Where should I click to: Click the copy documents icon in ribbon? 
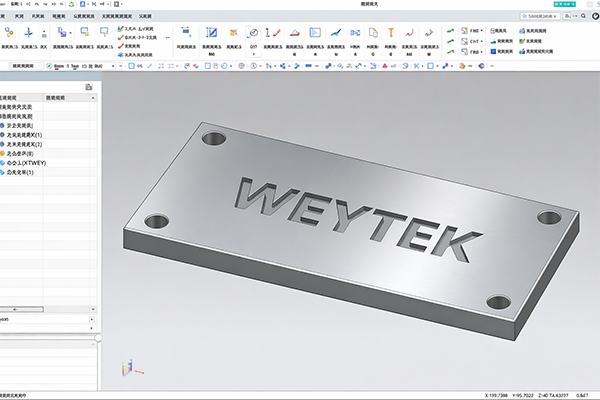[x=373, y=33]
